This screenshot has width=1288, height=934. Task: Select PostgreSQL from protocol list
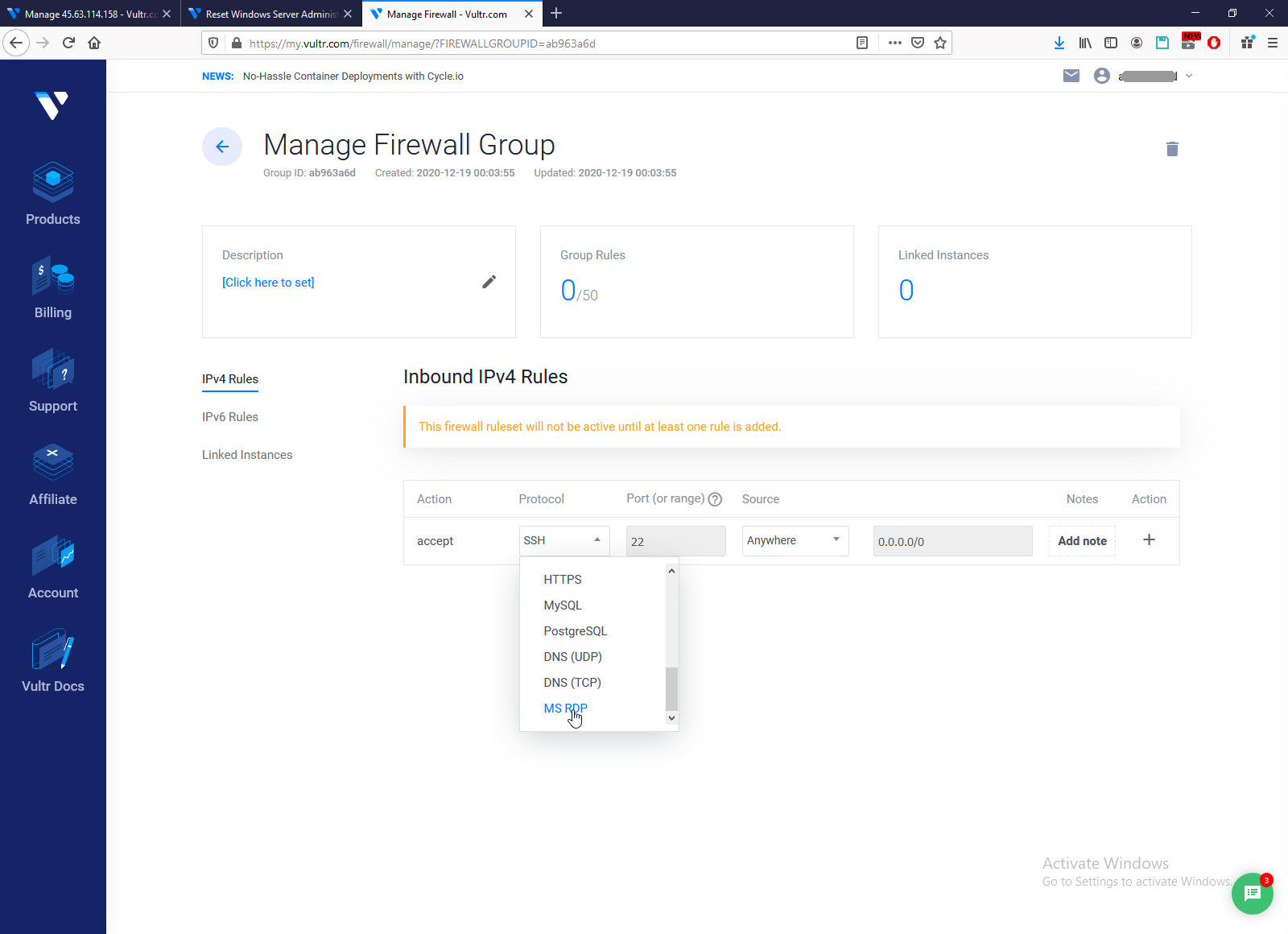[576, 631]
